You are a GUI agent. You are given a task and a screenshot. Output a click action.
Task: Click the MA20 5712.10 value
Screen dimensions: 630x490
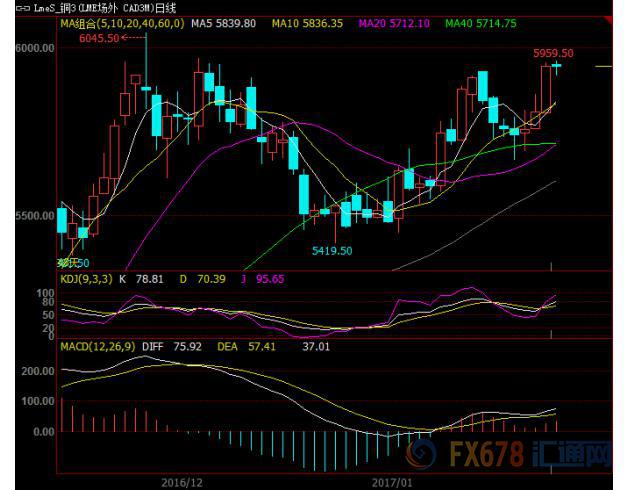[x=394, y=23]
